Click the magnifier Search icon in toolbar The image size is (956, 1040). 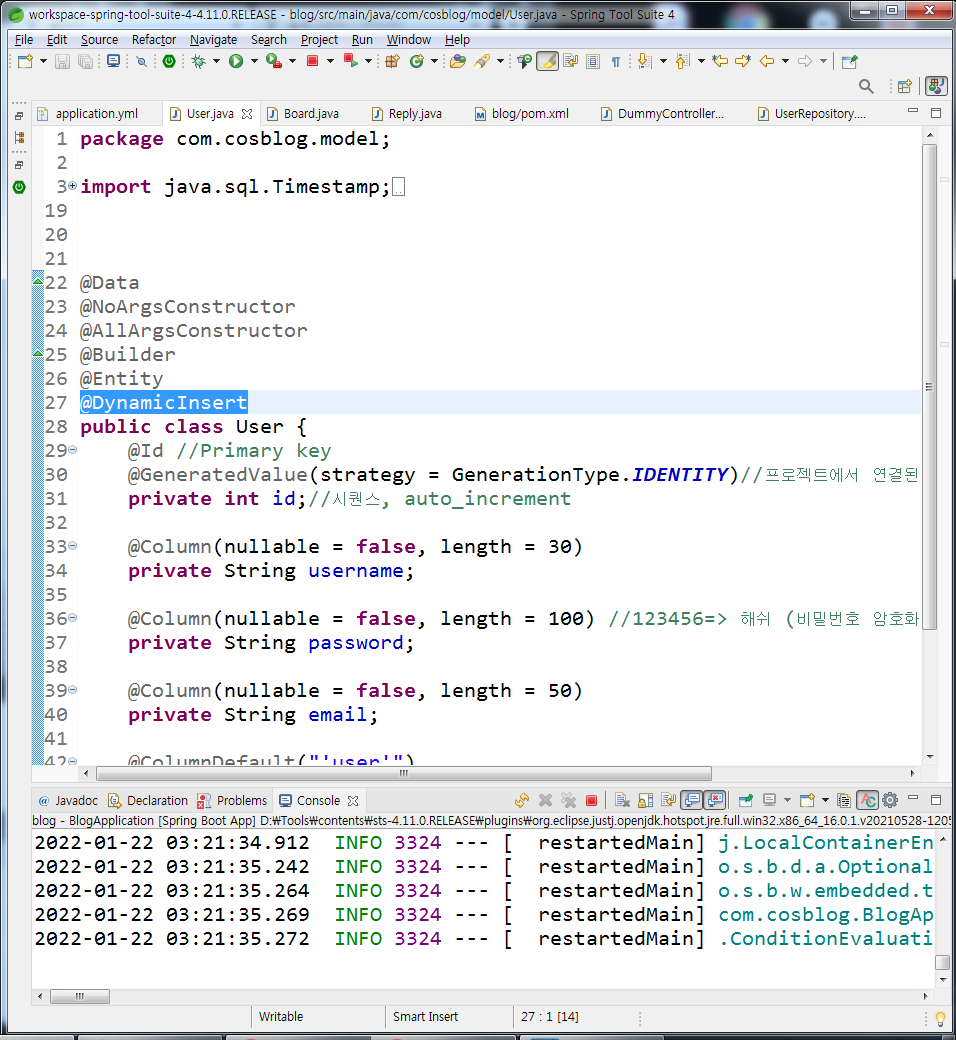click(x=866, y=86)
